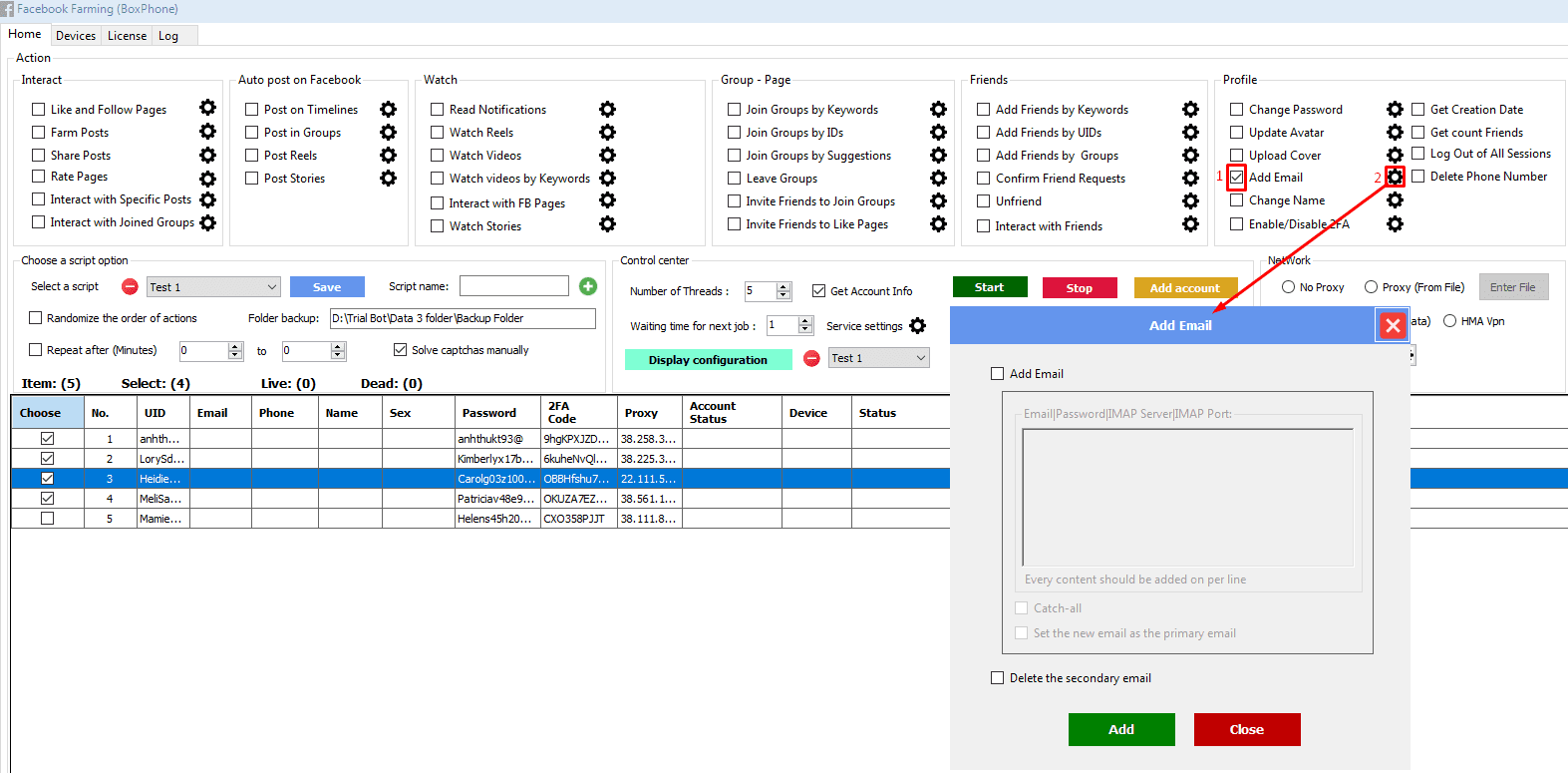Click the blue Save script button
The image size is (1568, 773).
327,287
